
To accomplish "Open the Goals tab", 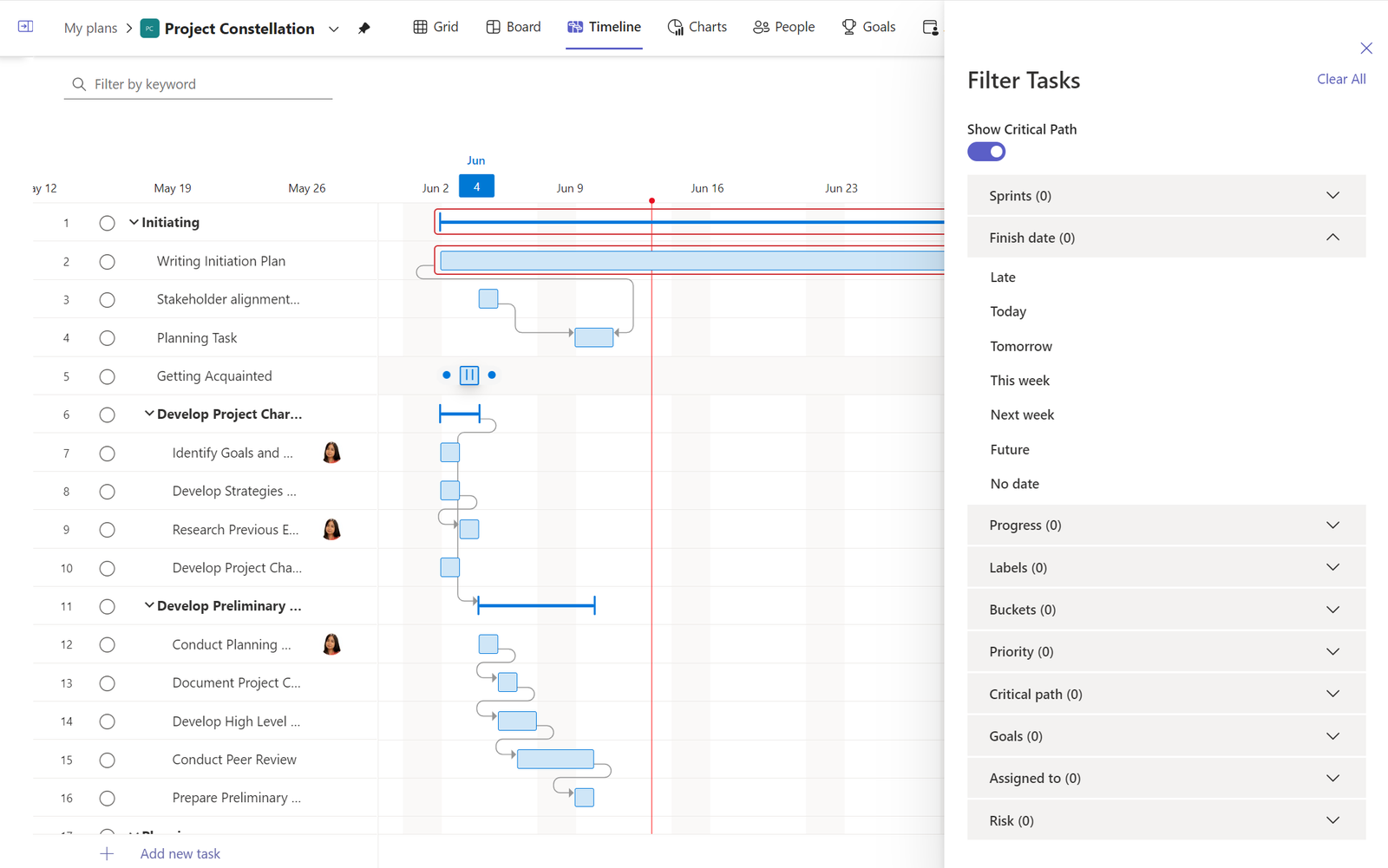I will coord(868,27).
